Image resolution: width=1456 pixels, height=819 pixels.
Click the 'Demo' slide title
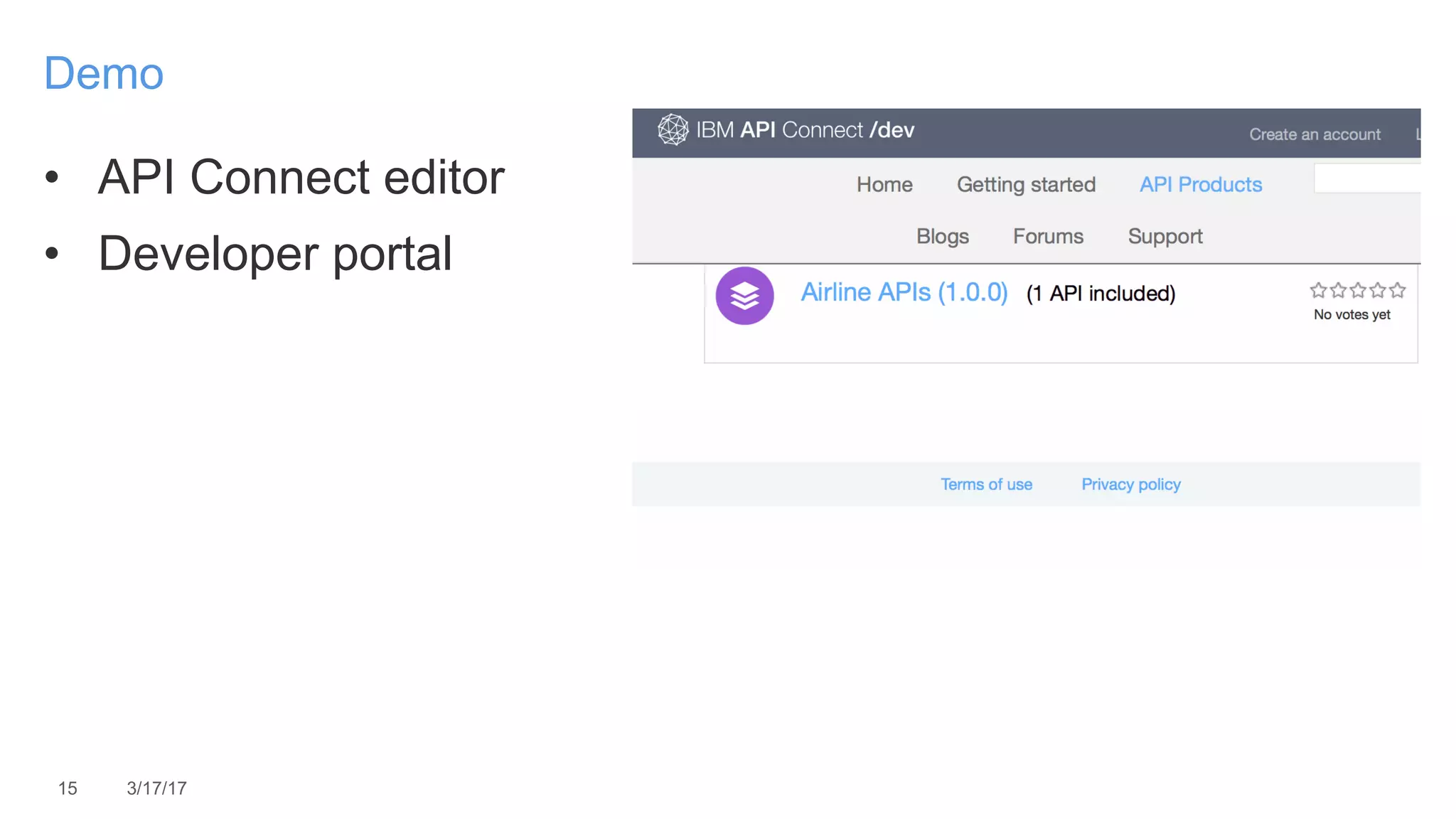(104, 73)
